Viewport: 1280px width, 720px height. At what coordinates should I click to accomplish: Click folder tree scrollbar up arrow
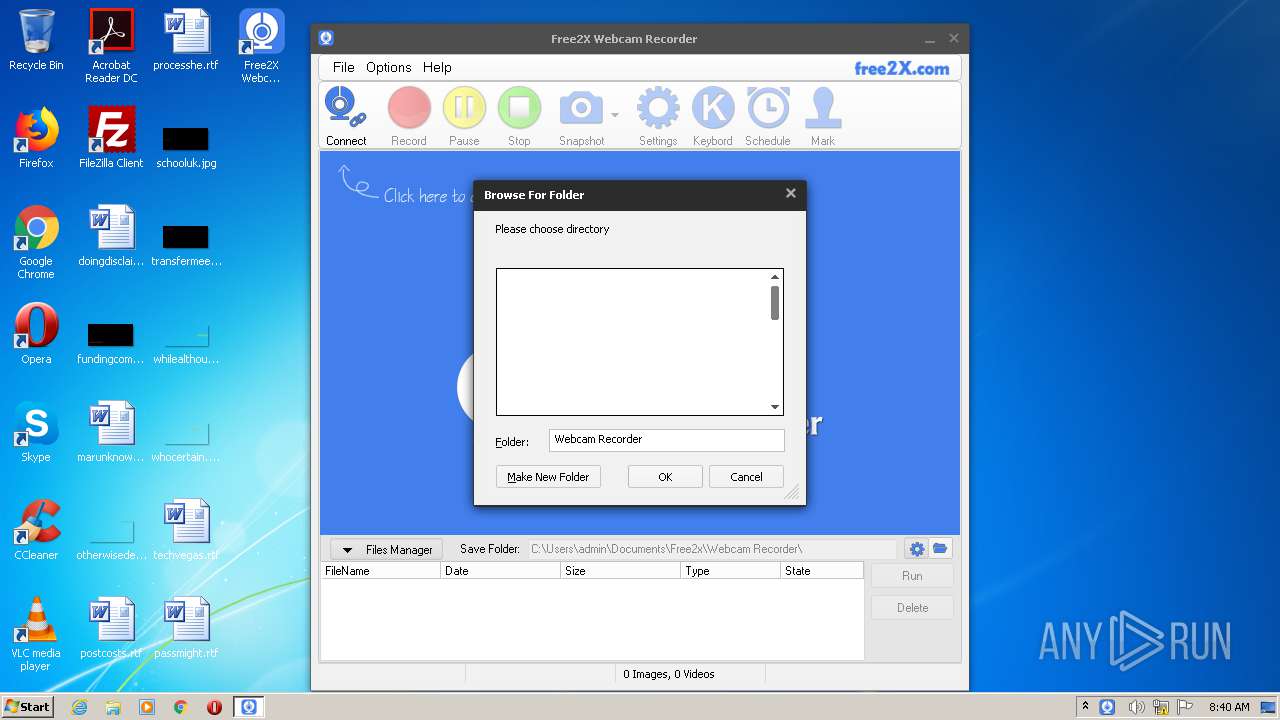pos(774,277)
